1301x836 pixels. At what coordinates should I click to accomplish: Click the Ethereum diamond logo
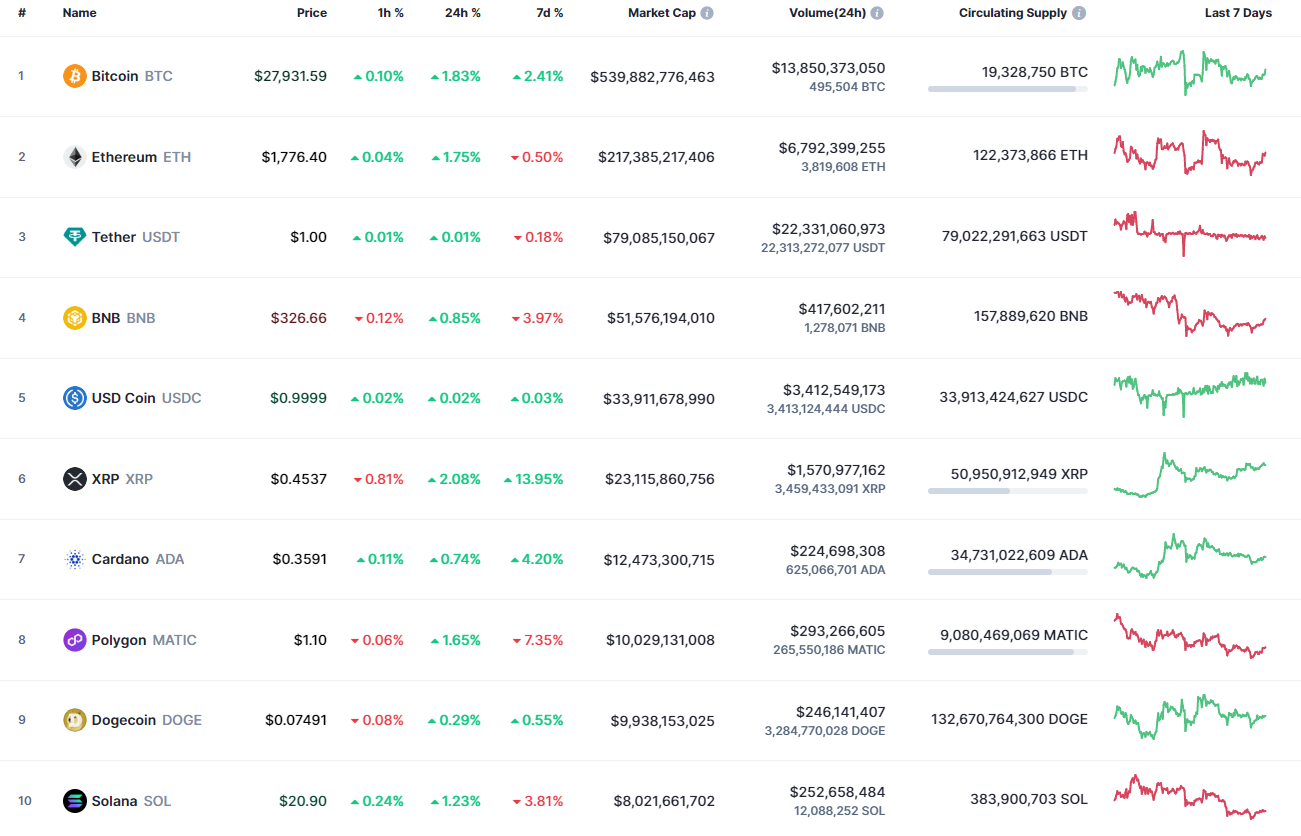click(73, 156)
